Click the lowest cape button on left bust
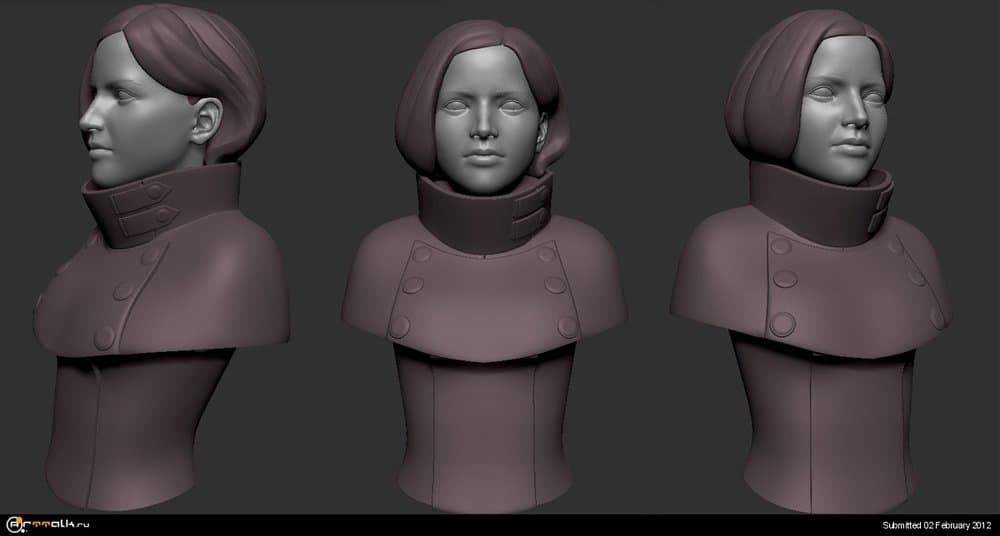The height and width of the screenshot is (536, 1000). (103, 335)
